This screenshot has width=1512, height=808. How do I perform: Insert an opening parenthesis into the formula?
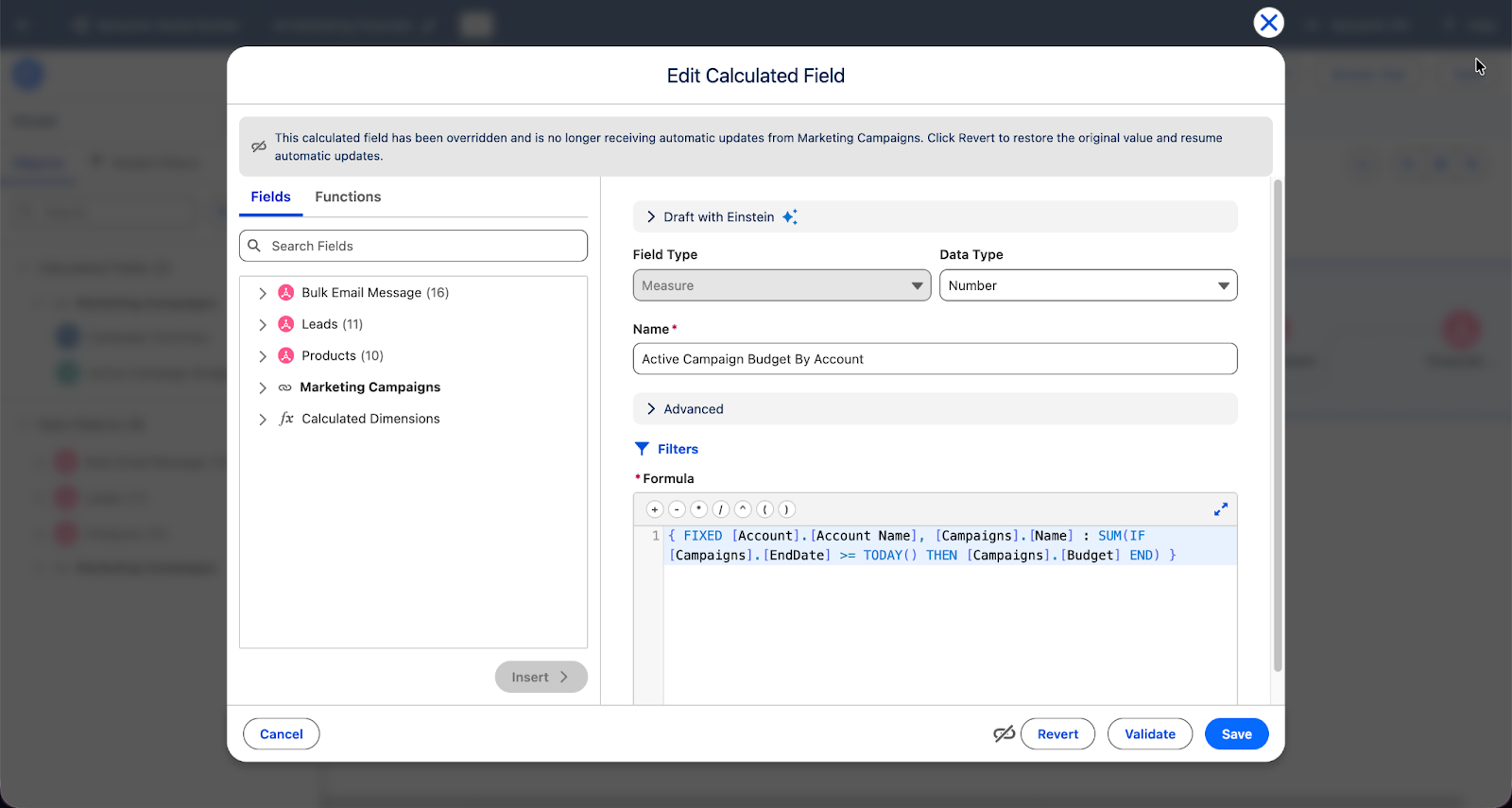(x=765, y=509)
